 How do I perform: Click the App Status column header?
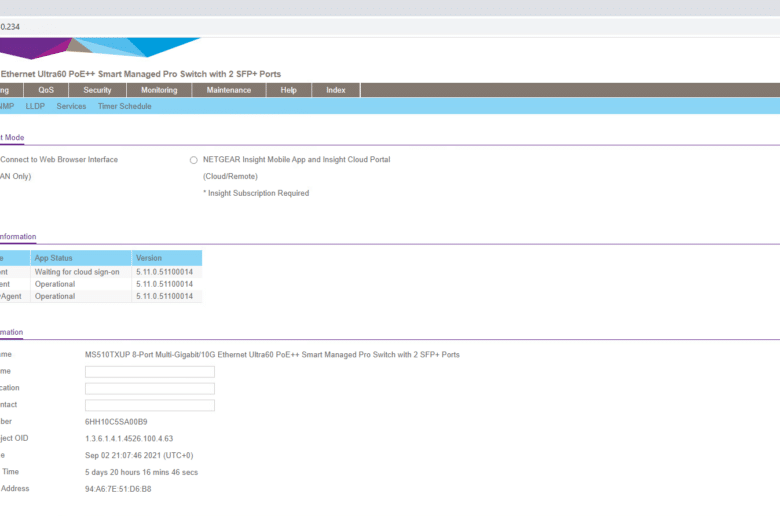pos(81,258)
